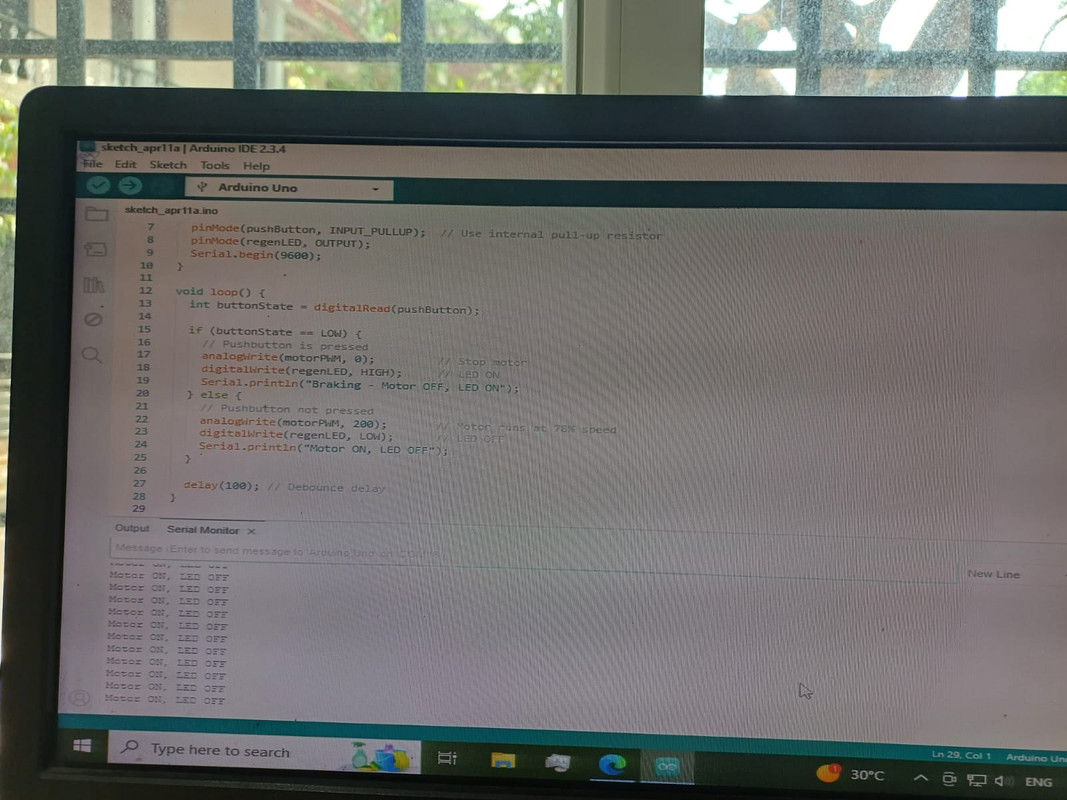Open the Search sidebar magnifier icon
The height and width of the screenshot is (800, 1067).
[x=92, y=354]
